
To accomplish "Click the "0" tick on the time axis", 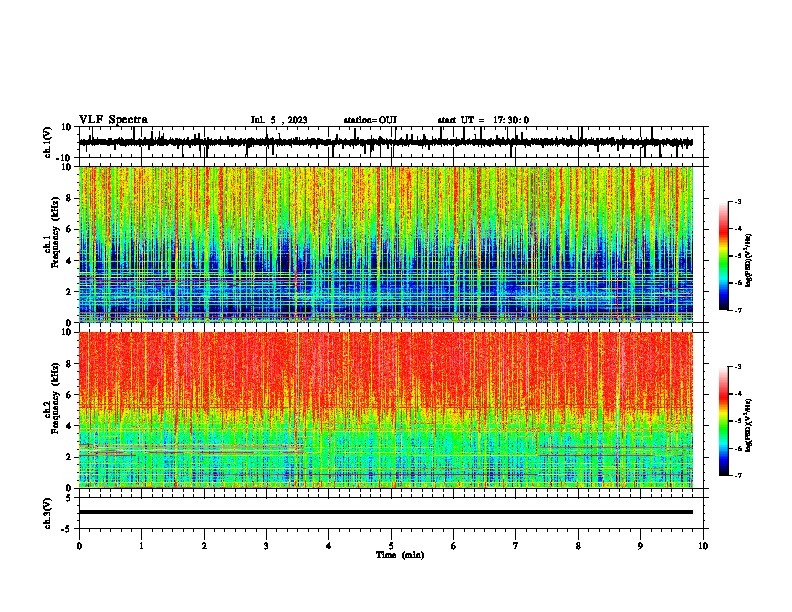I will [79, 546].
